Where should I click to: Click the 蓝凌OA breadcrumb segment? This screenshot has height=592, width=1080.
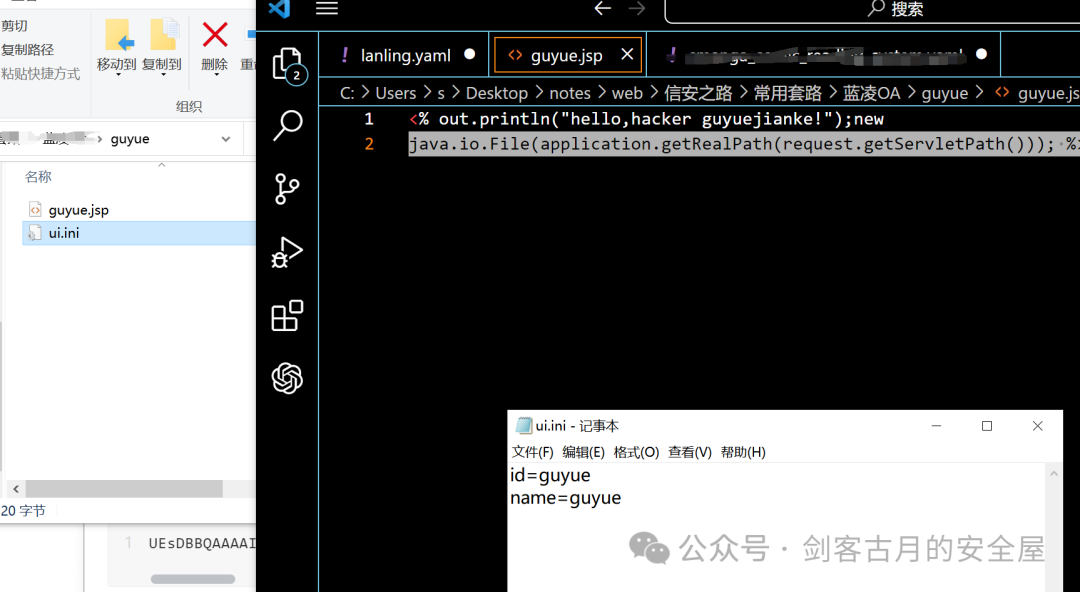[x=871, y=93]
